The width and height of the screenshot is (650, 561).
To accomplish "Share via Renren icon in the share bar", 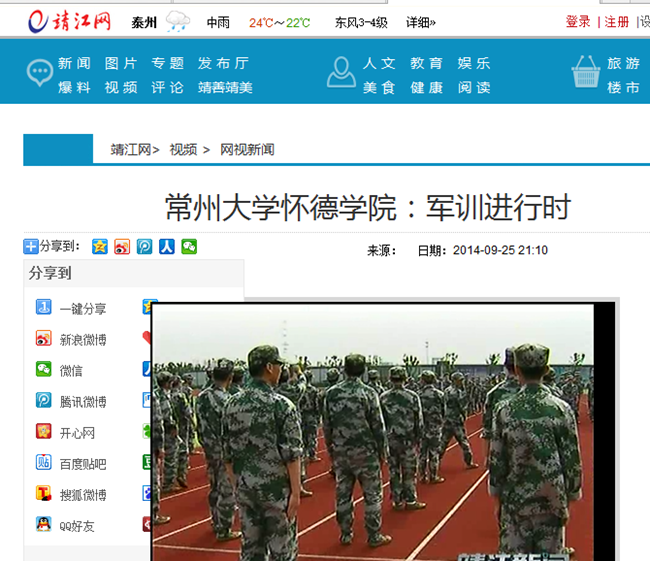I will [x=167, y=247].
